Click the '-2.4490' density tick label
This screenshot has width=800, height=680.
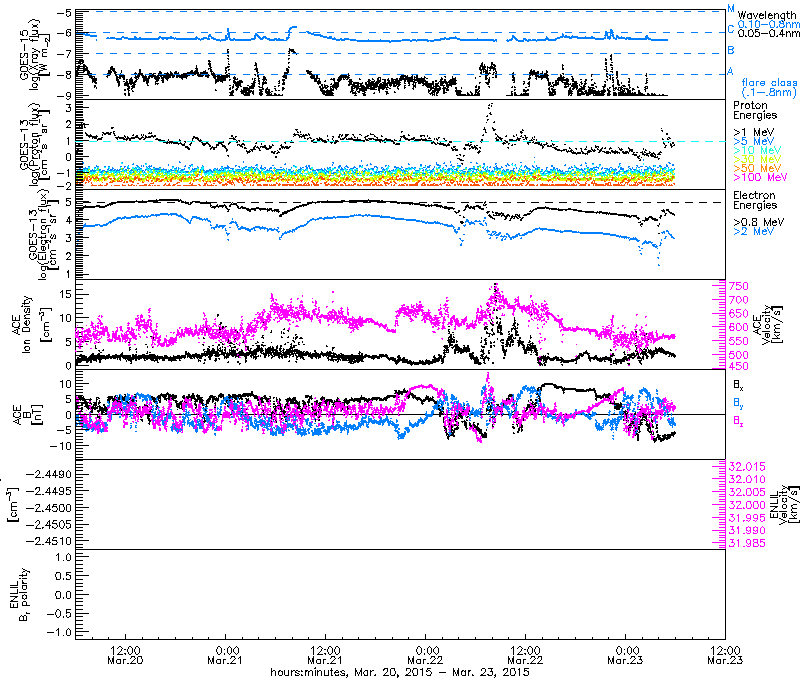[x=50, y=474]
